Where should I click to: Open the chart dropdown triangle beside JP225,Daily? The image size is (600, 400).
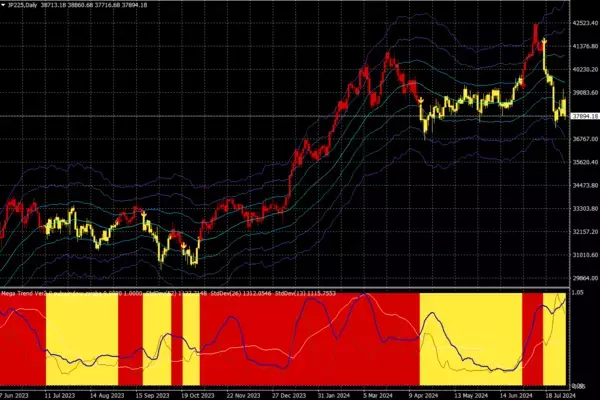[x=3, y=5]
